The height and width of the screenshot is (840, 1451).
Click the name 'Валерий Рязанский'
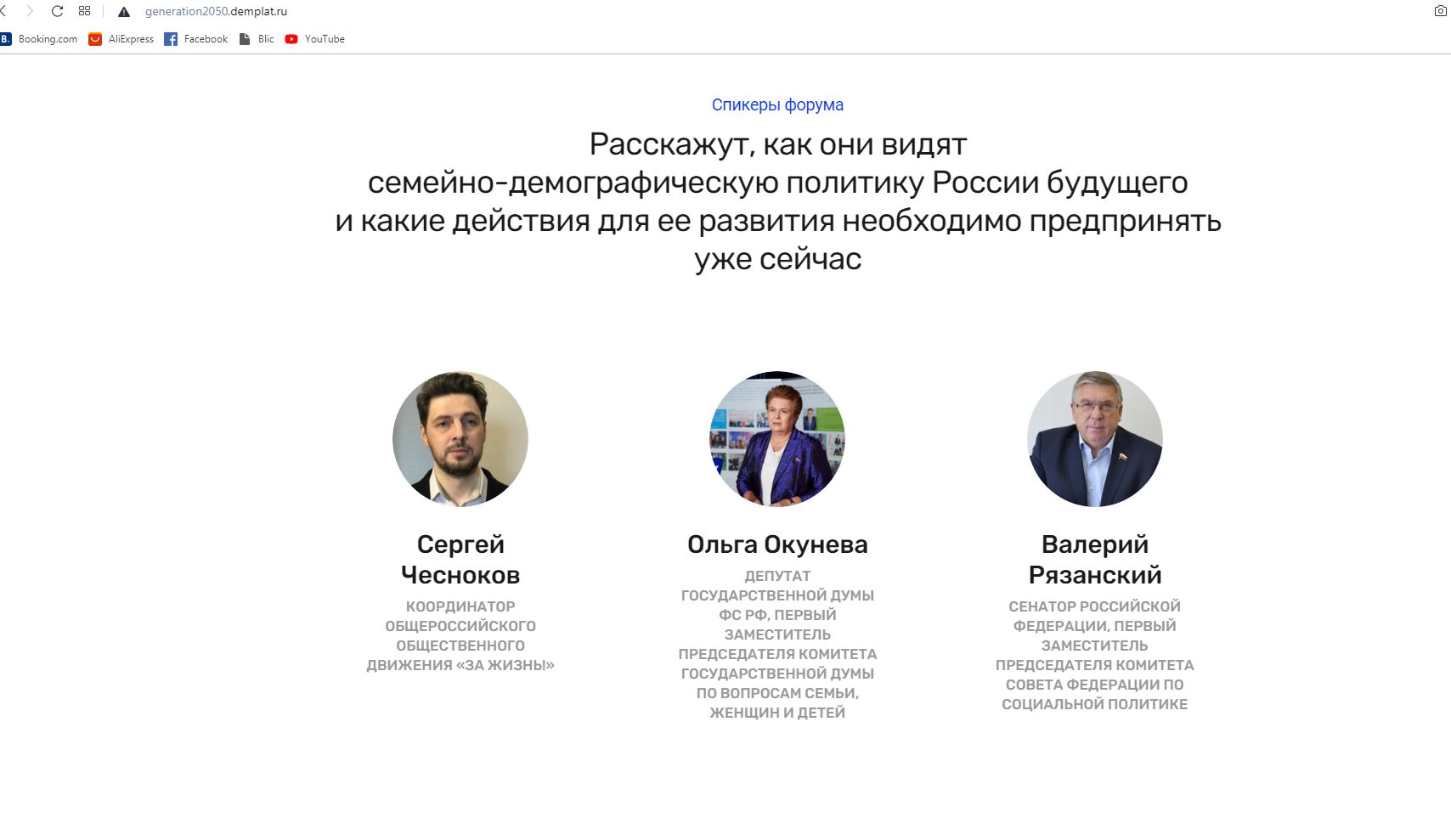tap(1094, 559)
